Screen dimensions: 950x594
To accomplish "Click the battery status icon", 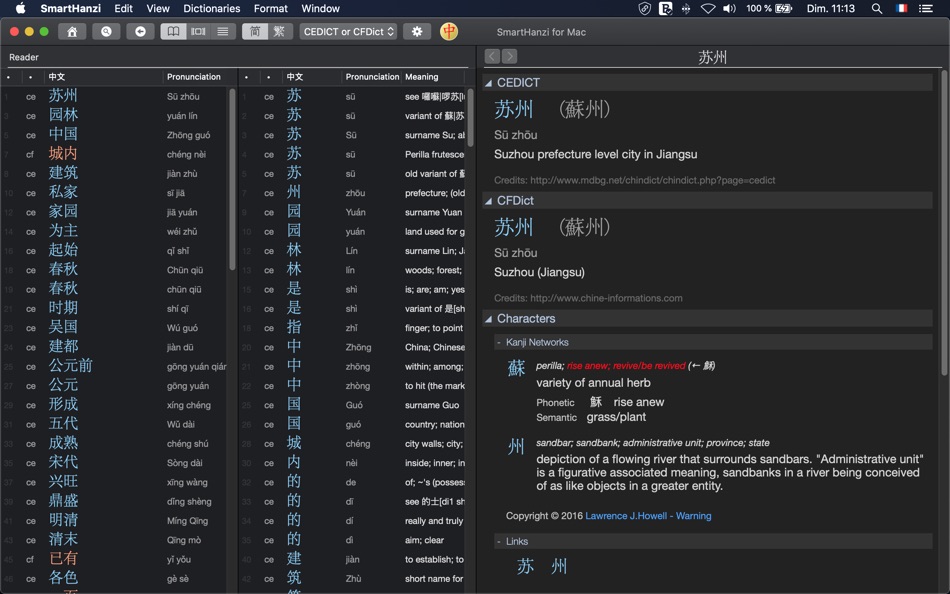I will coord(784,8).
